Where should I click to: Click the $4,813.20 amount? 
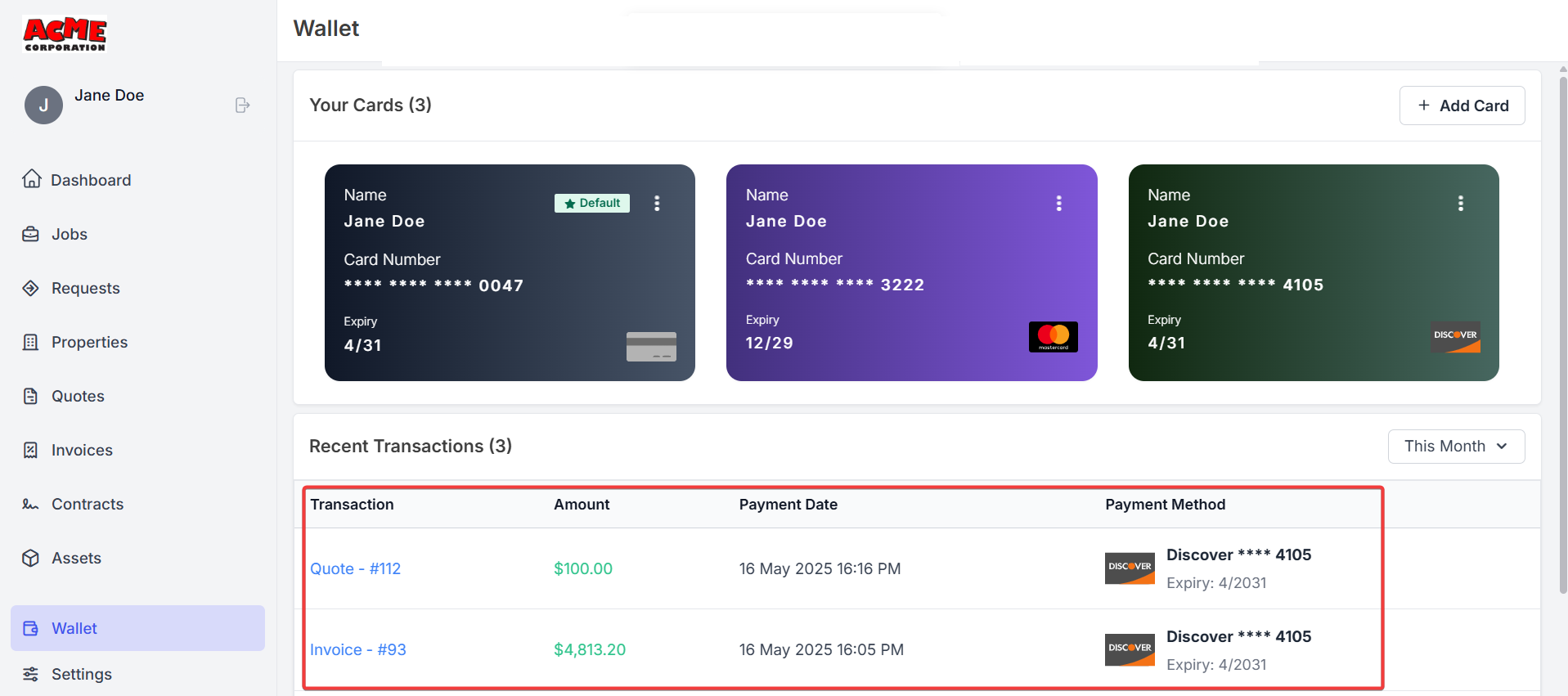(590, 649)
